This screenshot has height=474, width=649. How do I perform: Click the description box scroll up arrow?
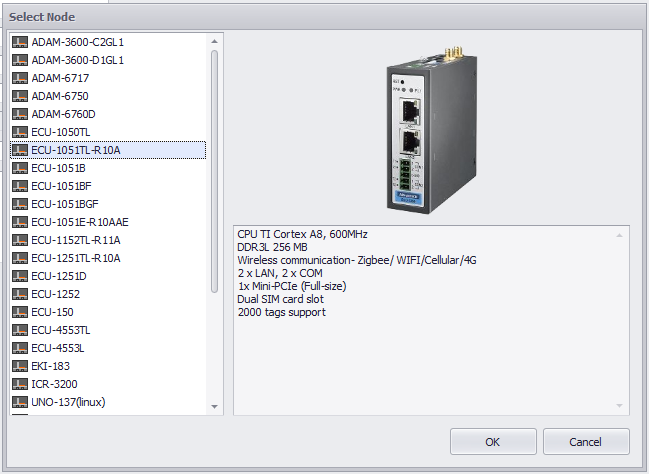click(x=619, y=235)
